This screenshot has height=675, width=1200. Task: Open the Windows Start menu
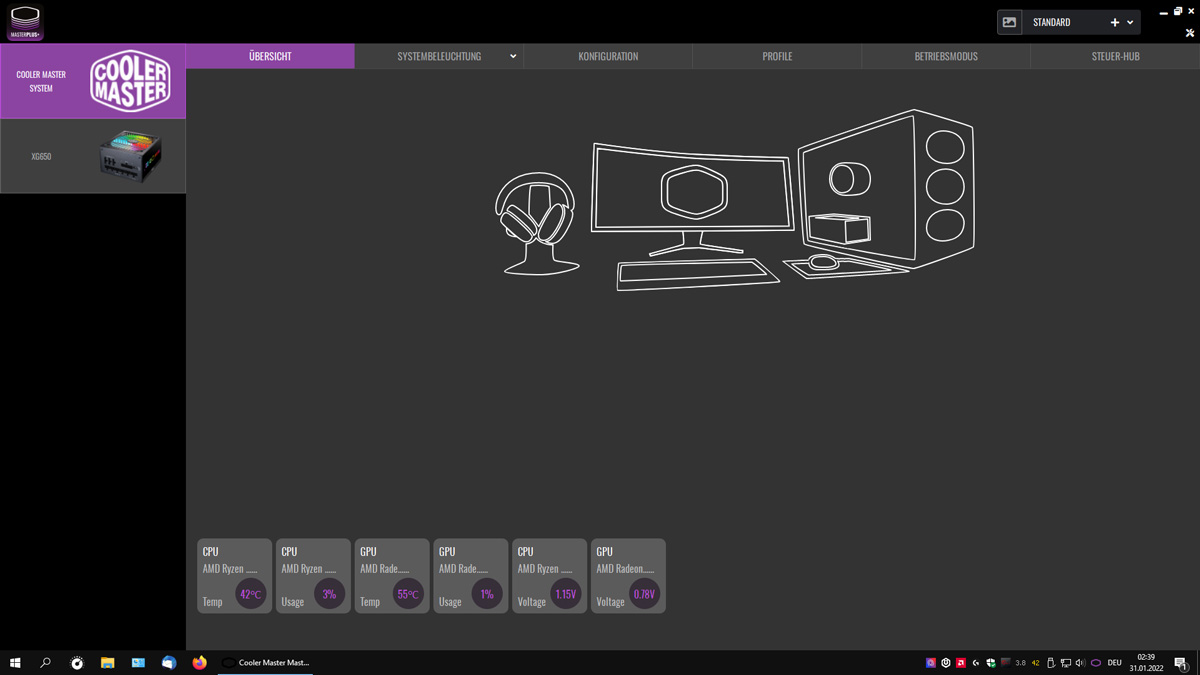point(15,663)
